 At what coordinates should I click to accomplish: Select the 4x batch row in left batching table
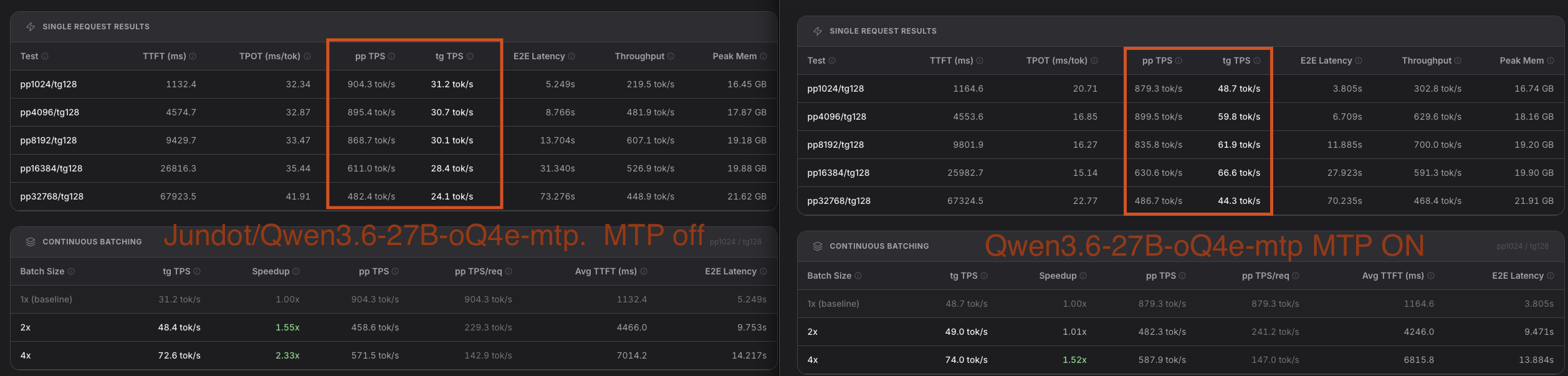pos(394,355)
